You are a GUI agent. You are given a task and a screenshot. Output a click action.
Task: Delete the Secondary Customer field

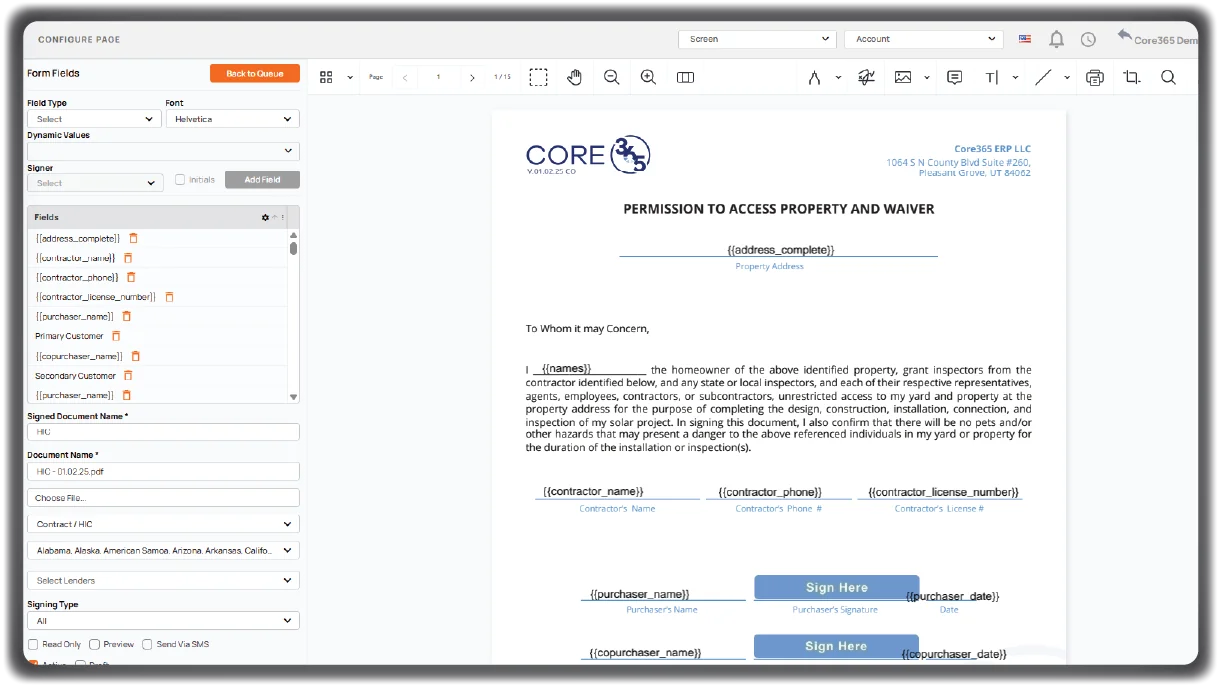pyautogui.click(x=127, y=376)
